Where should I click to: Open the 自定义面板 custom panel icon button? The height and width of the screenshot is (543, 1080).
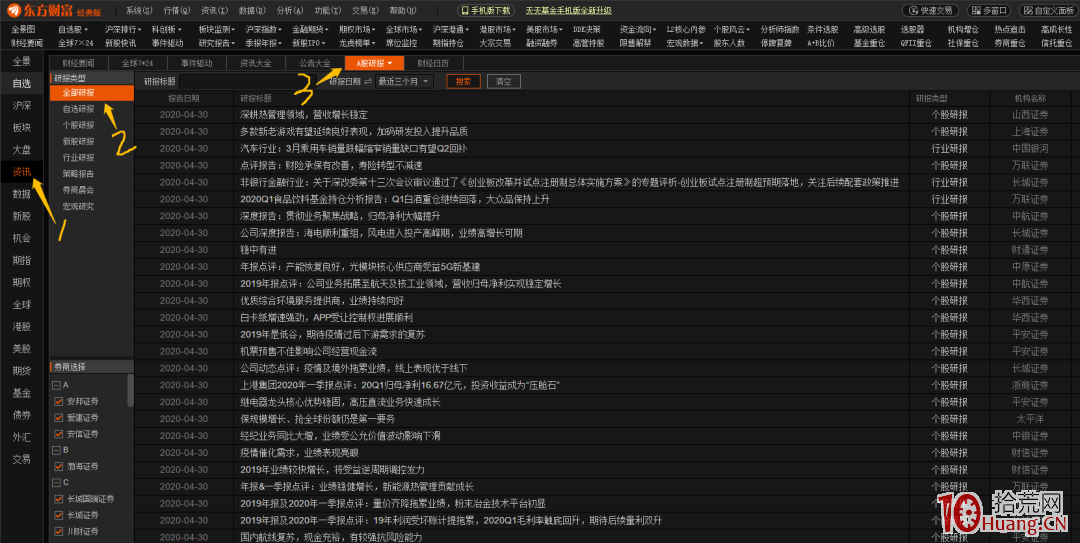click(1049, 10)
